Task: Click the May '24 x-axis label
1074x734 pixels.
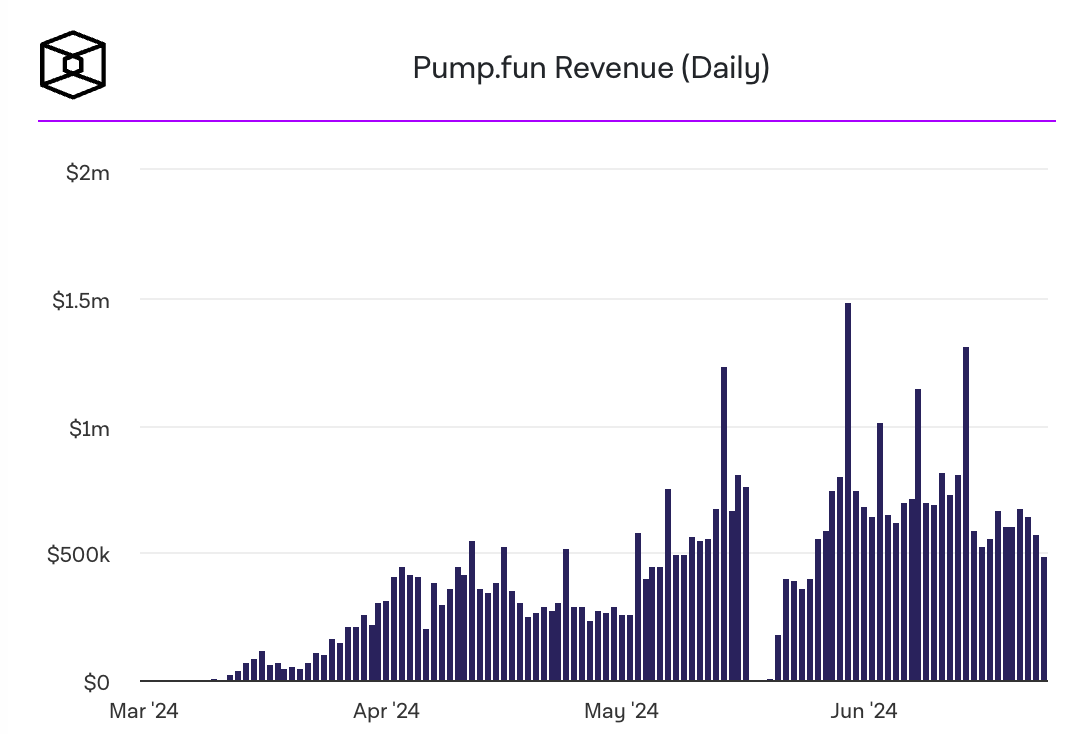Action: (622, 712)
